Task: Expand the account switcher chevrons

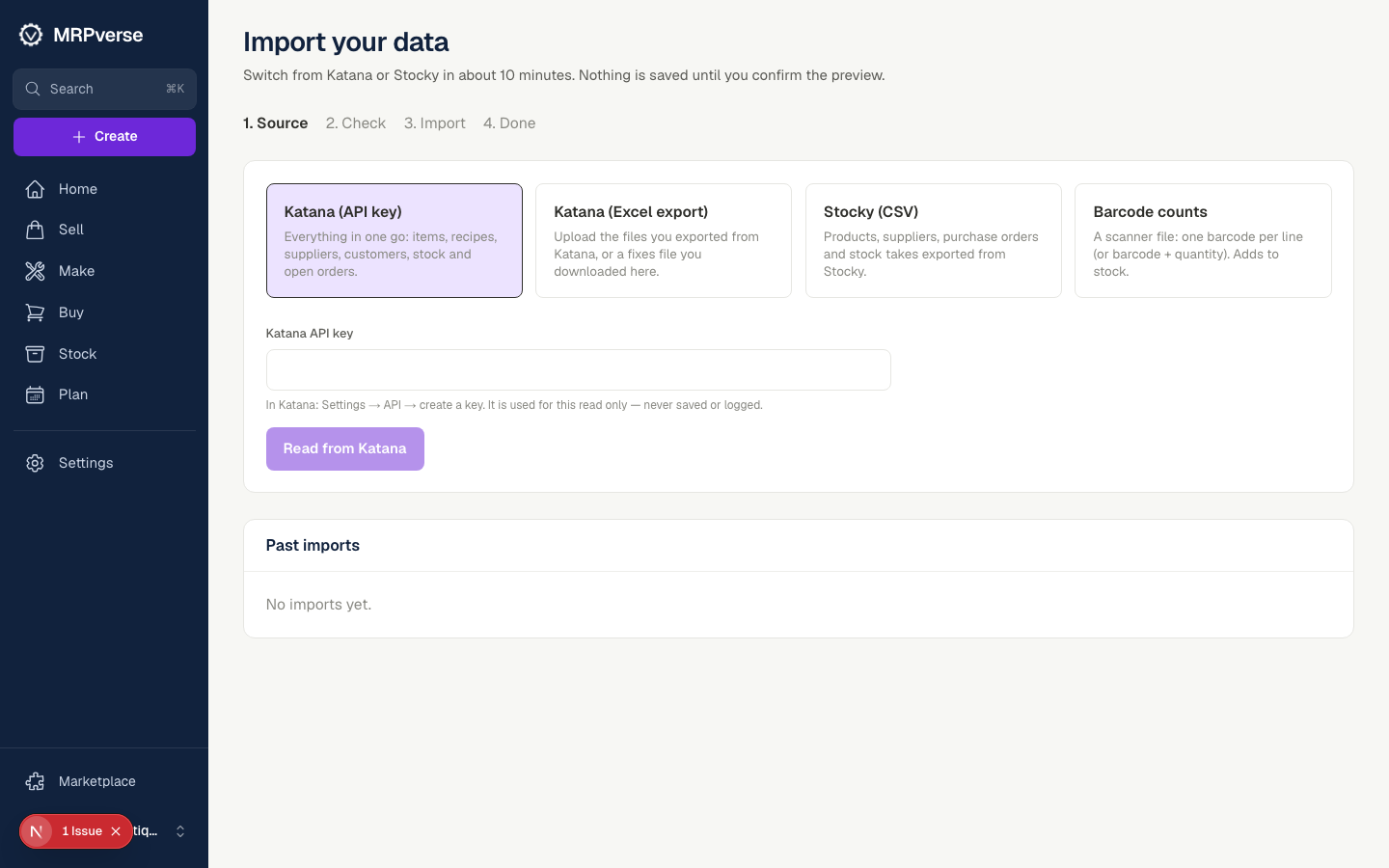Action: click(180, 831)
